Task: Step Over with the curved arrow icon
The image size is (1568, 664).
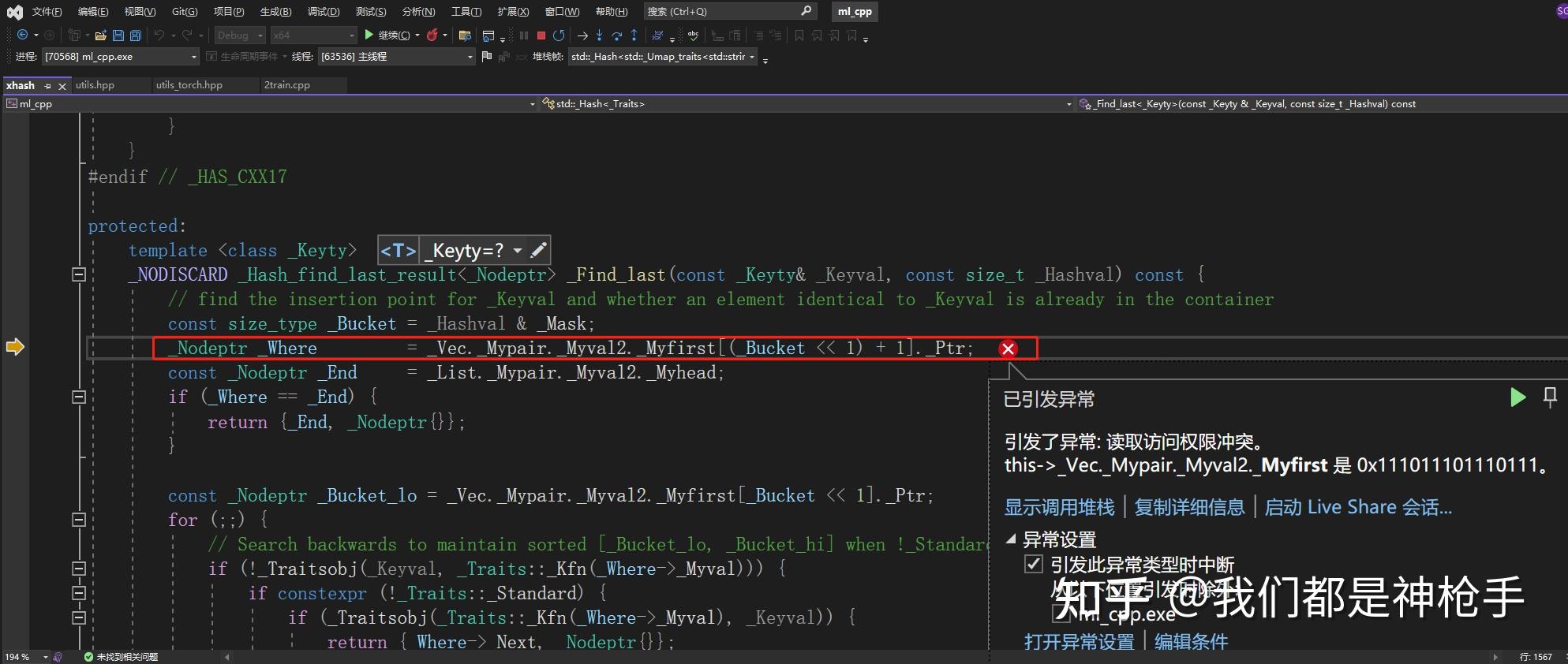Action: 616,35
